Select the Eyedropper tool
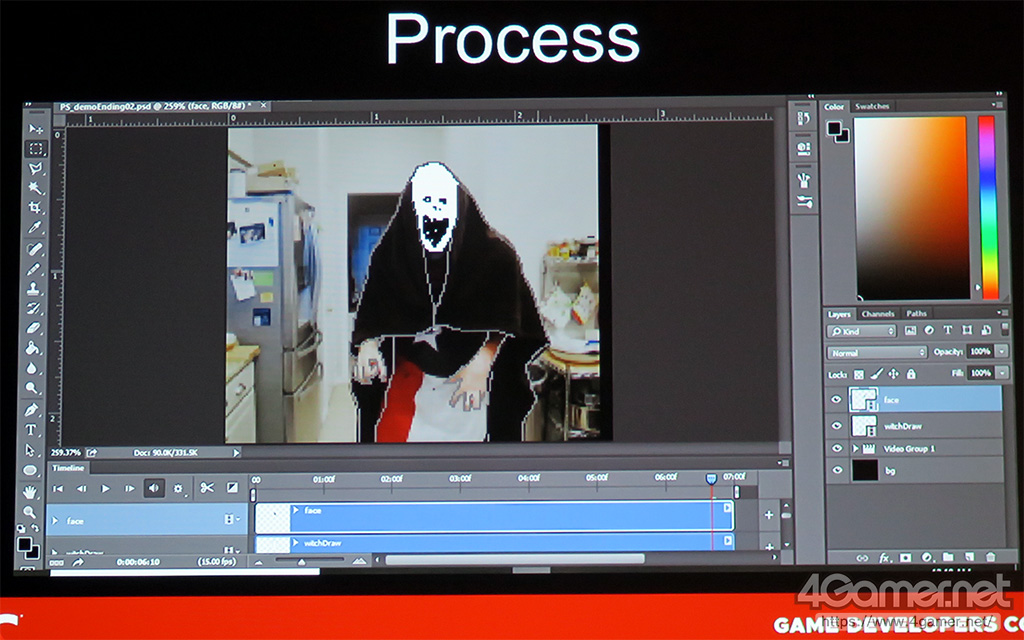1024x640 pixels. point(35,227)
